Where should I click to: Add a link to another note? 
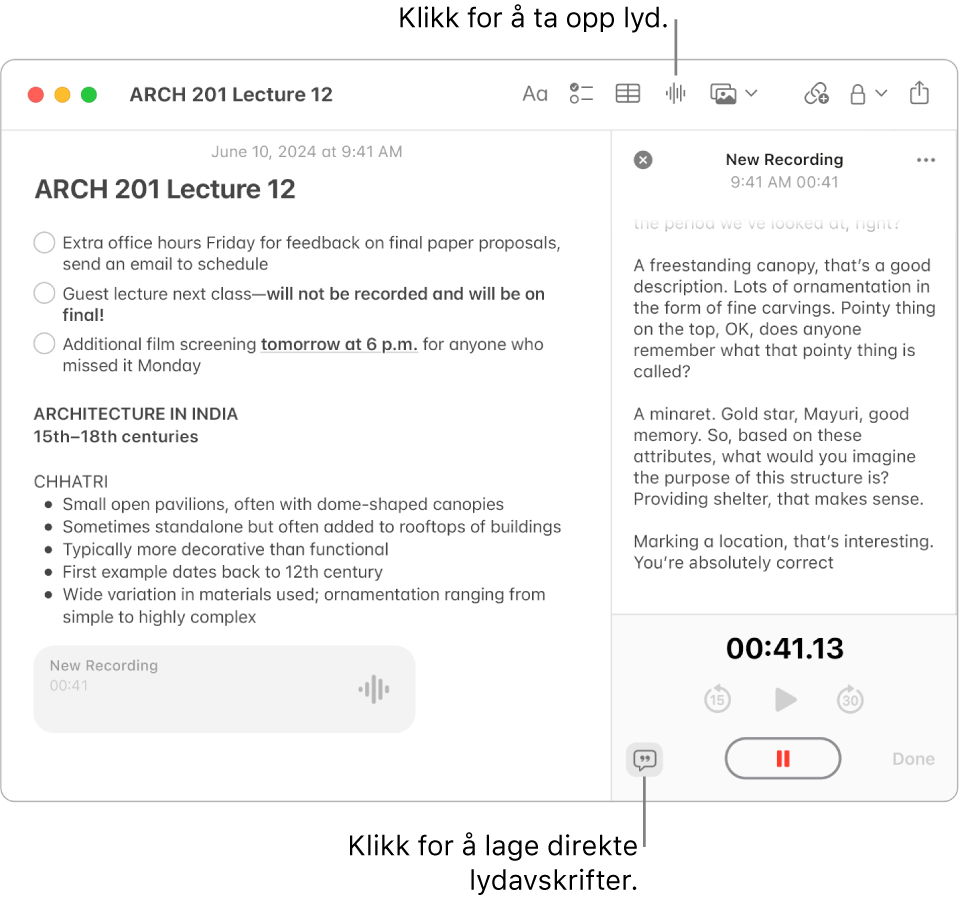816,94
